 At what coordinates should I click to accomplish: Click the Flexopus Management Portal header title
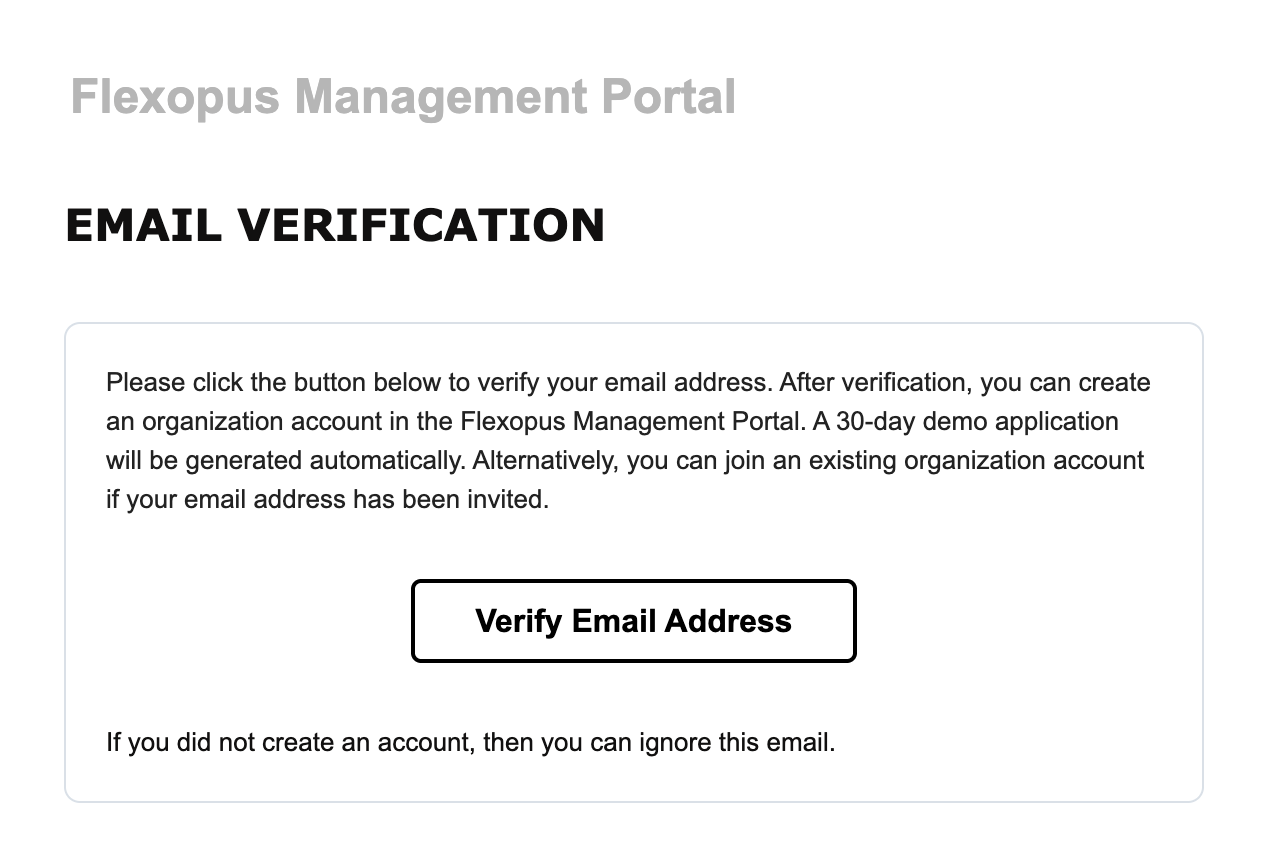point(403,98)
